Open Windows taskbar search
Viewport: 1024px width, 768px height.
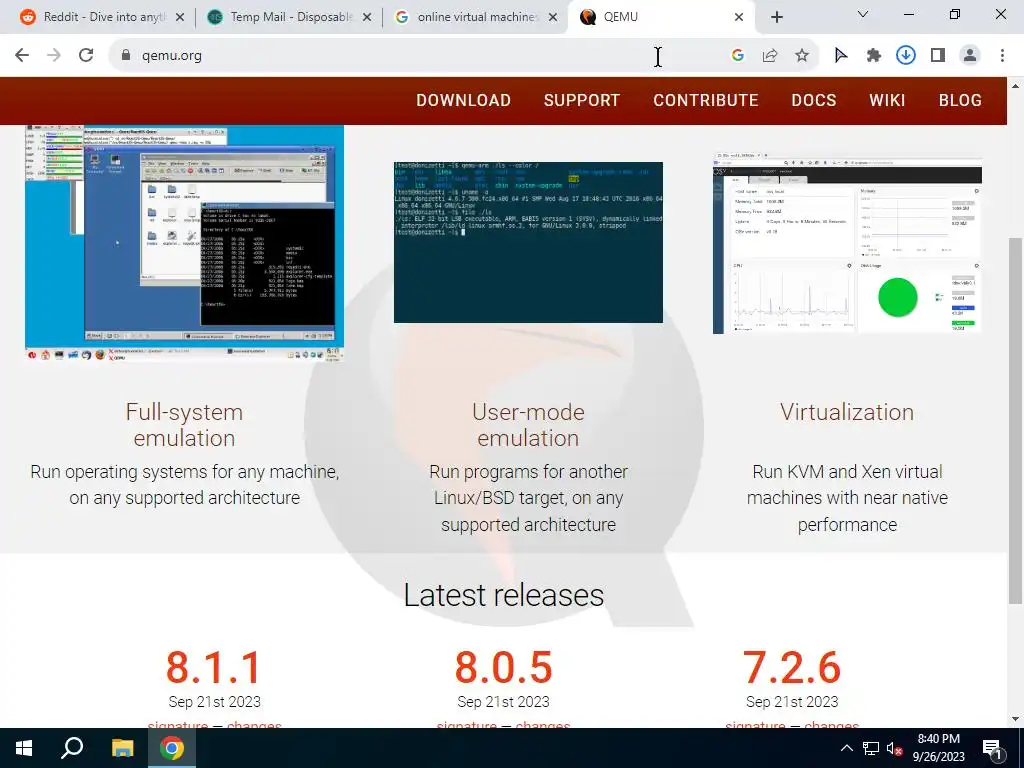point(72,748)
